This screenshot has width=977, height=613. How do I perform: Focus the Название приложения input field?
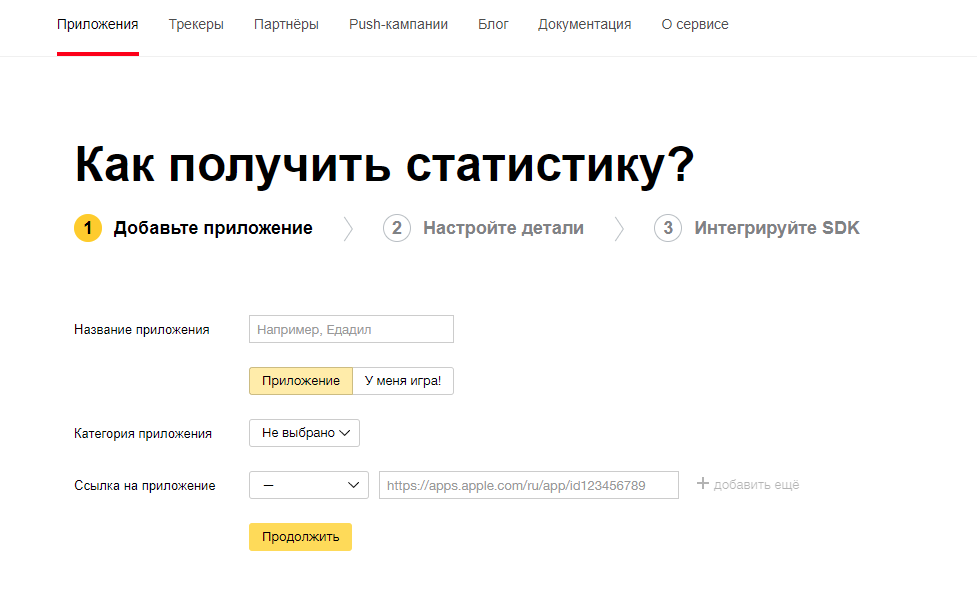[351, 329]
